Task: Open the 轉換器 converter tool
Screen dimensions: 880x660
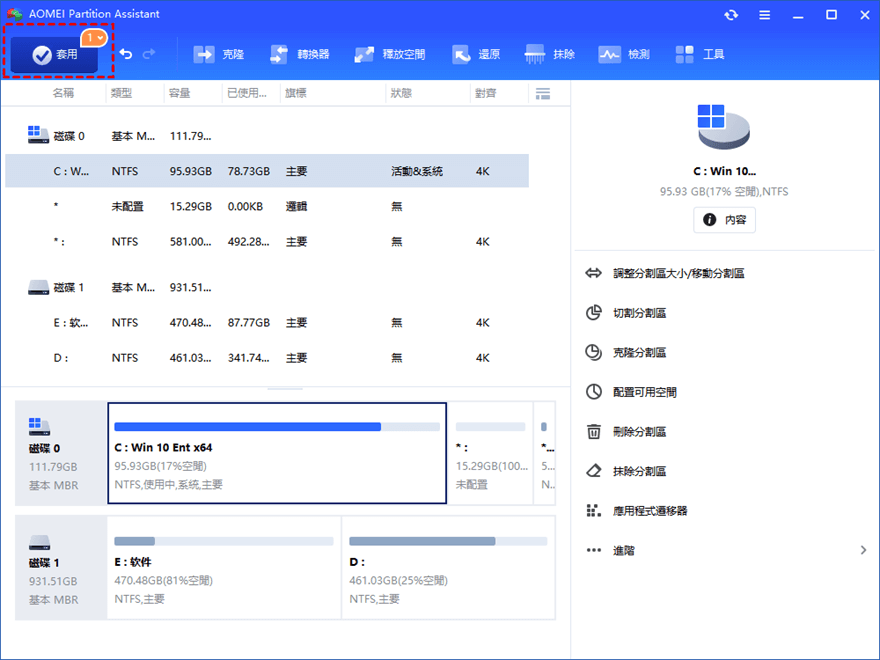Action: click(x=299, y=54)
